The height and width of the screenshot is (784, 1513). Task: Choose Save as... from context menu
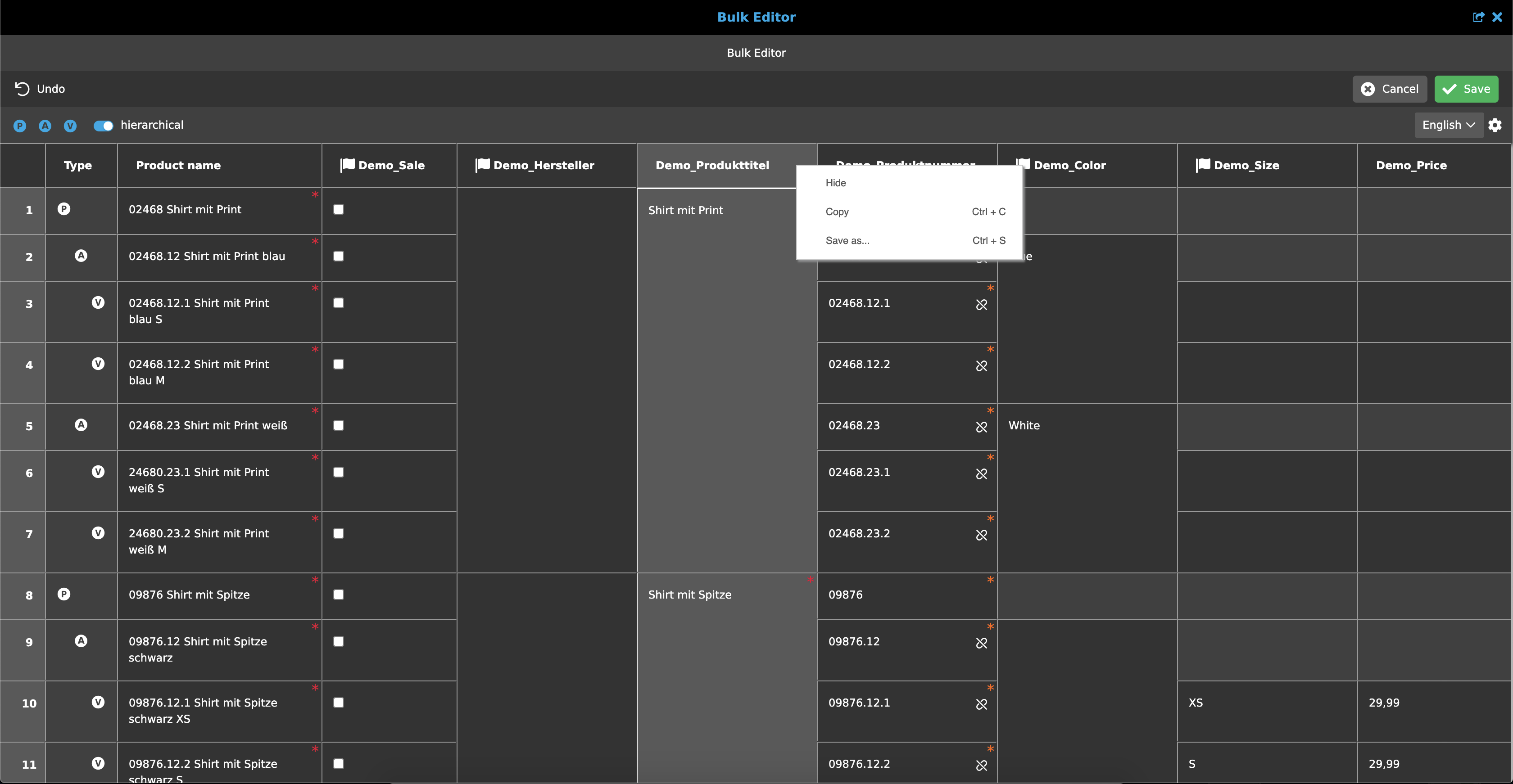point(847,241)
